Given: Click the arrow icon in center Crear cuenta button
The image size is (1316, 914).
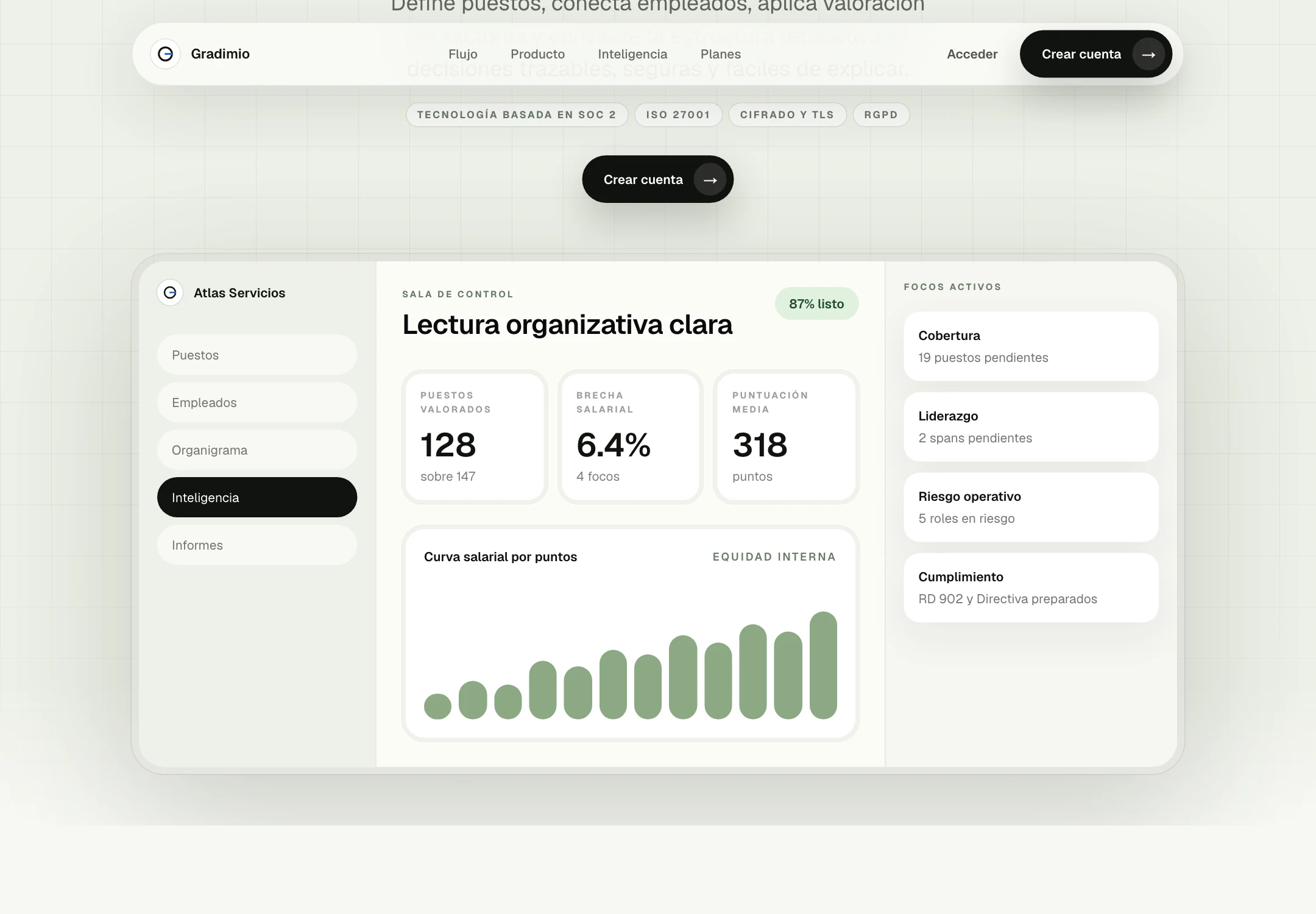Looking at the screenshot, I should click(x=710, y=180).
